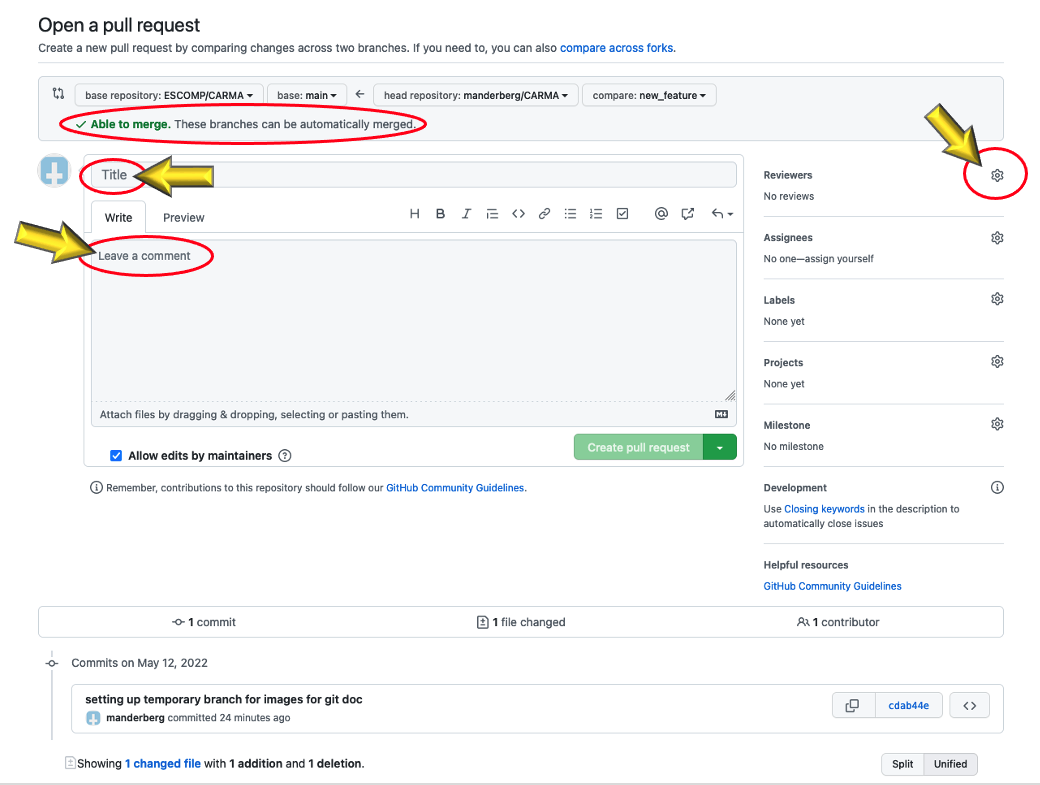
Task: Open the compare: new_feature branch dropdown
Action: click(648, 95)
